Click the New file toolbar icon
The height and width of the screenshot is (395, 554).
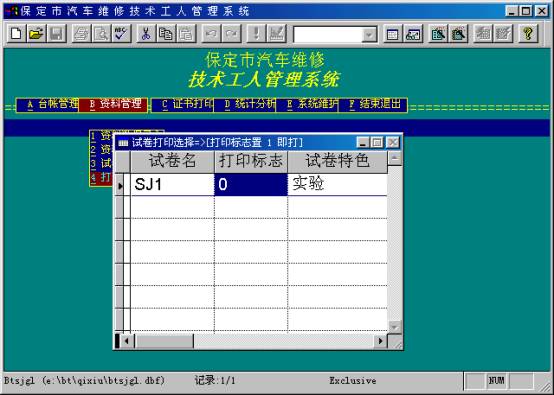(16, 34)
